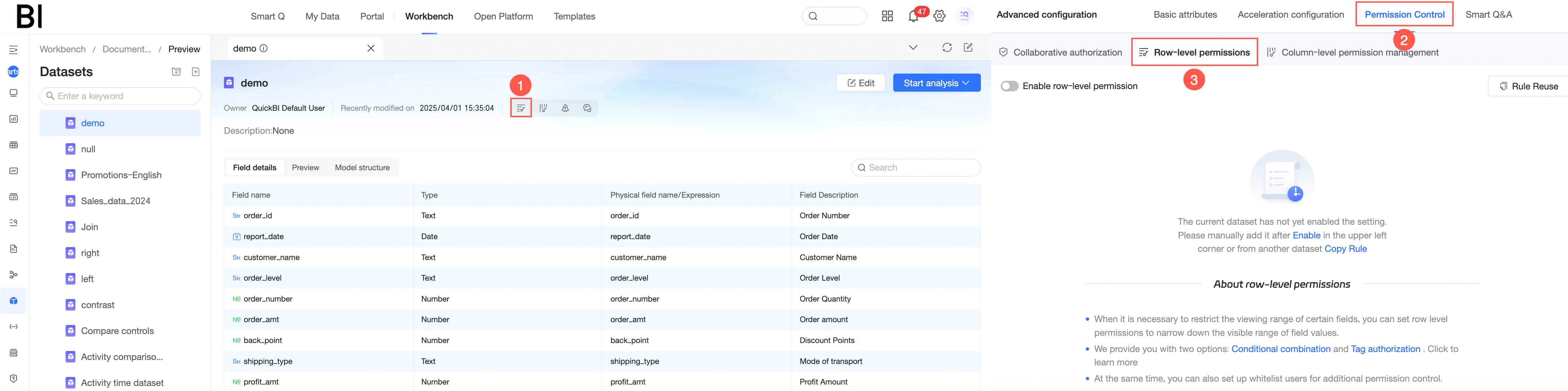Click the new dataset plus icon
This screenshot has width=1568, height=391.
coord(195,72)
